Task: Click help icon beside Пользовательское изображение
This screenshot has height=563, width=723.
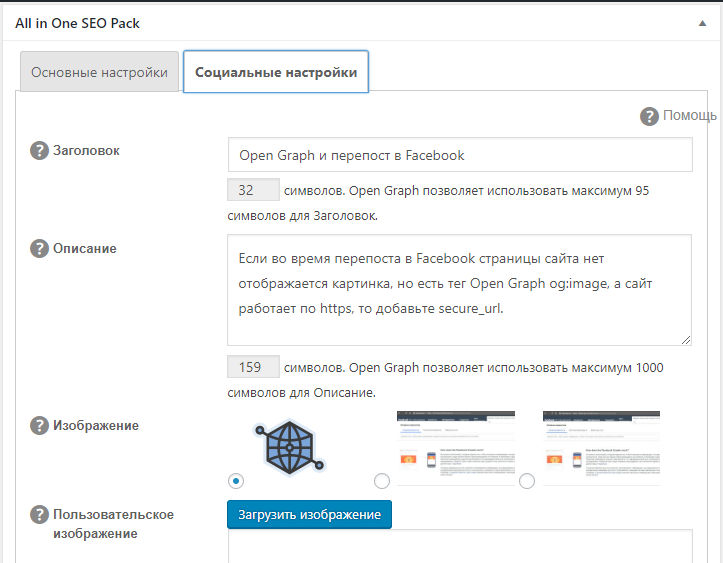Action: click(40, 515)
